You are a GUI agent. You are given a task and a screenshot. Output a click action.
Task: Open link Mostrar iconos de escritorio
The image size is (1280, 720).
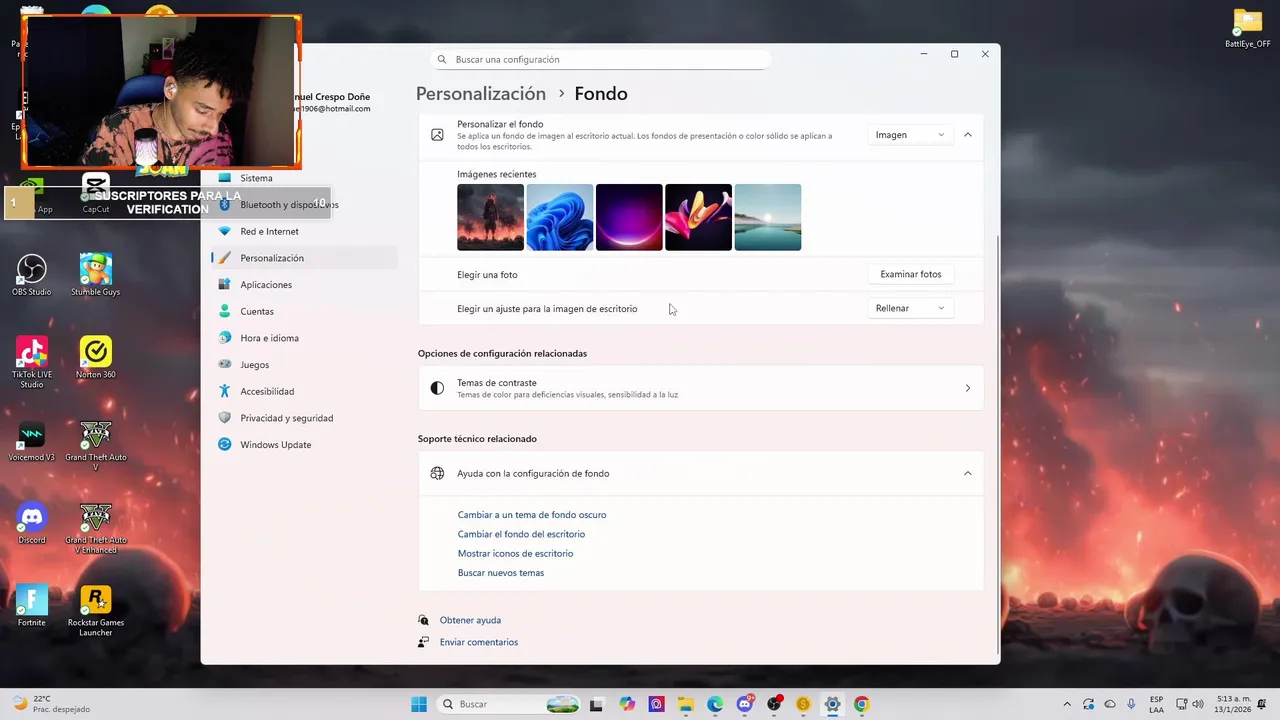click(x=515, y=553)
